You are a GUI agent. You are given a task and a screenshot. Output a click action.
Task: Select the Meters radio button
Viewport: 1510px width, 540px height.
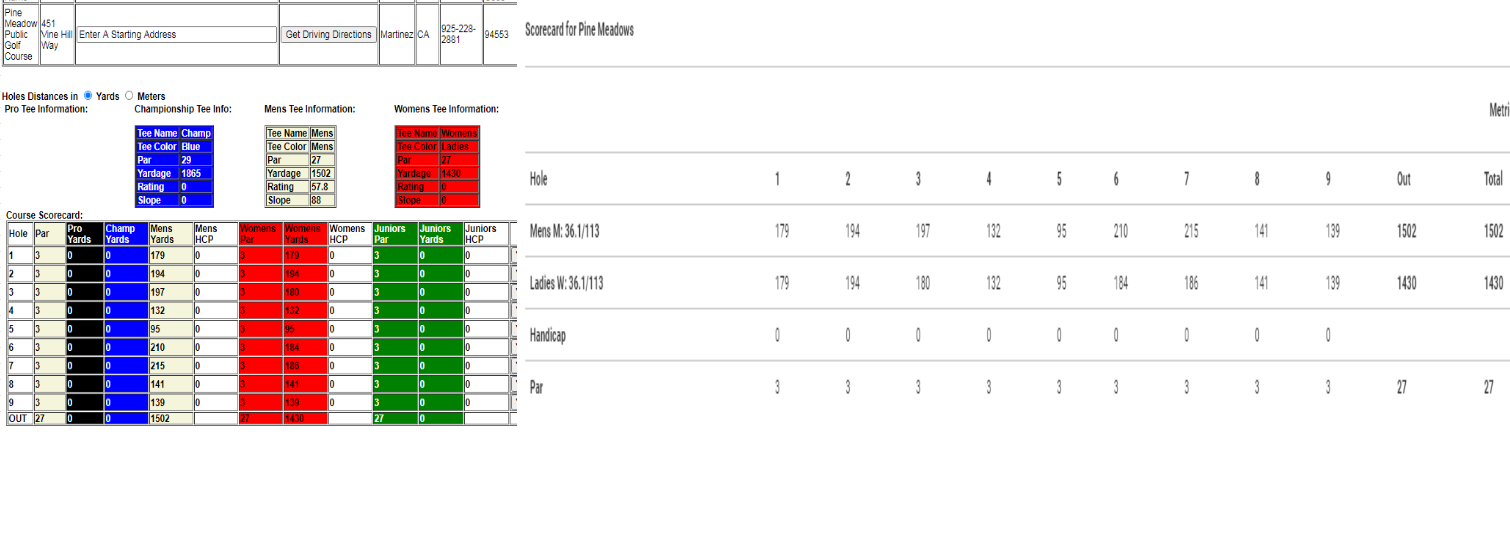tap(129, 96)
